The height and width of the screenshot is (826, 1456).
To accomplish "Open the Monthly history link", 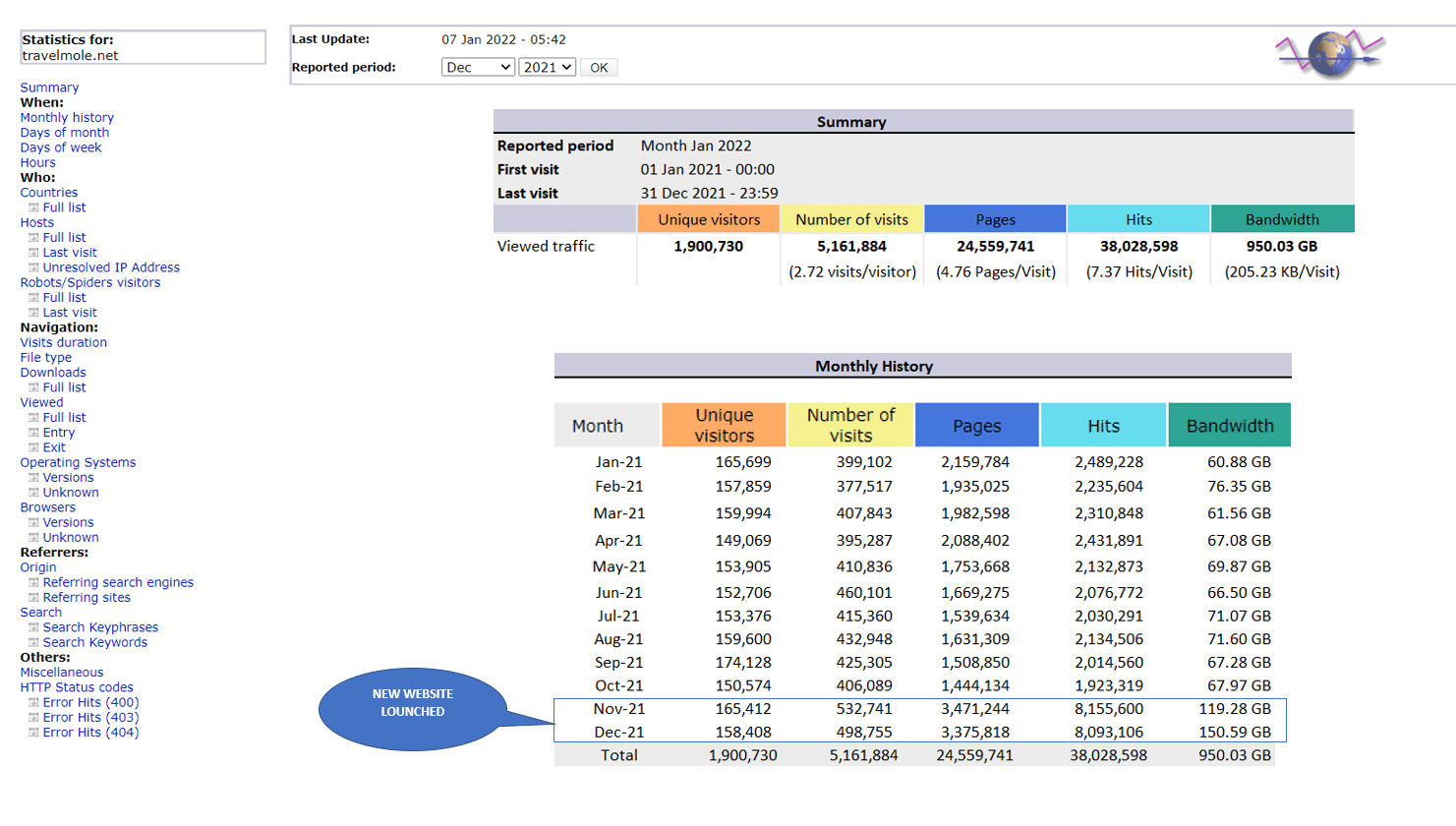I will click(x=67, y=118).
